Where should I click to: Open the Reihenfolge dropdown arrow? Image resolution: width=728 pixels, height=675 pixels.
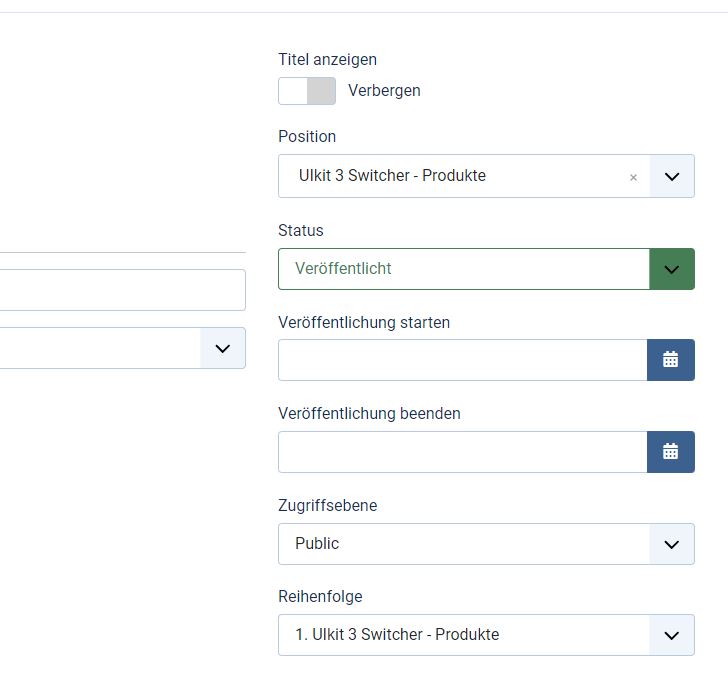[x=672, y=635]
